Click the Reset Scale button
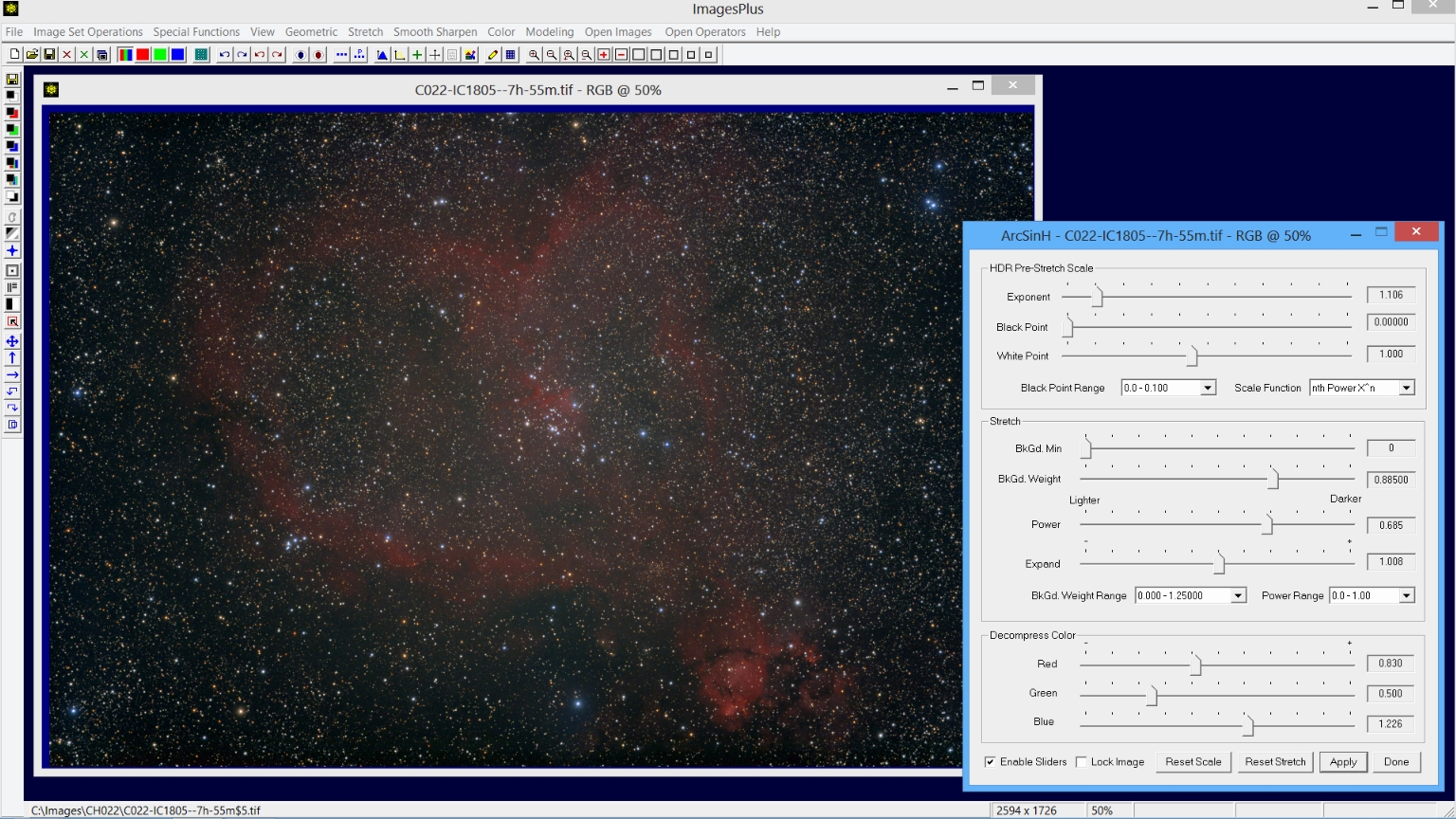Screen dimensions: 1456x819 tap(1193, 762)
